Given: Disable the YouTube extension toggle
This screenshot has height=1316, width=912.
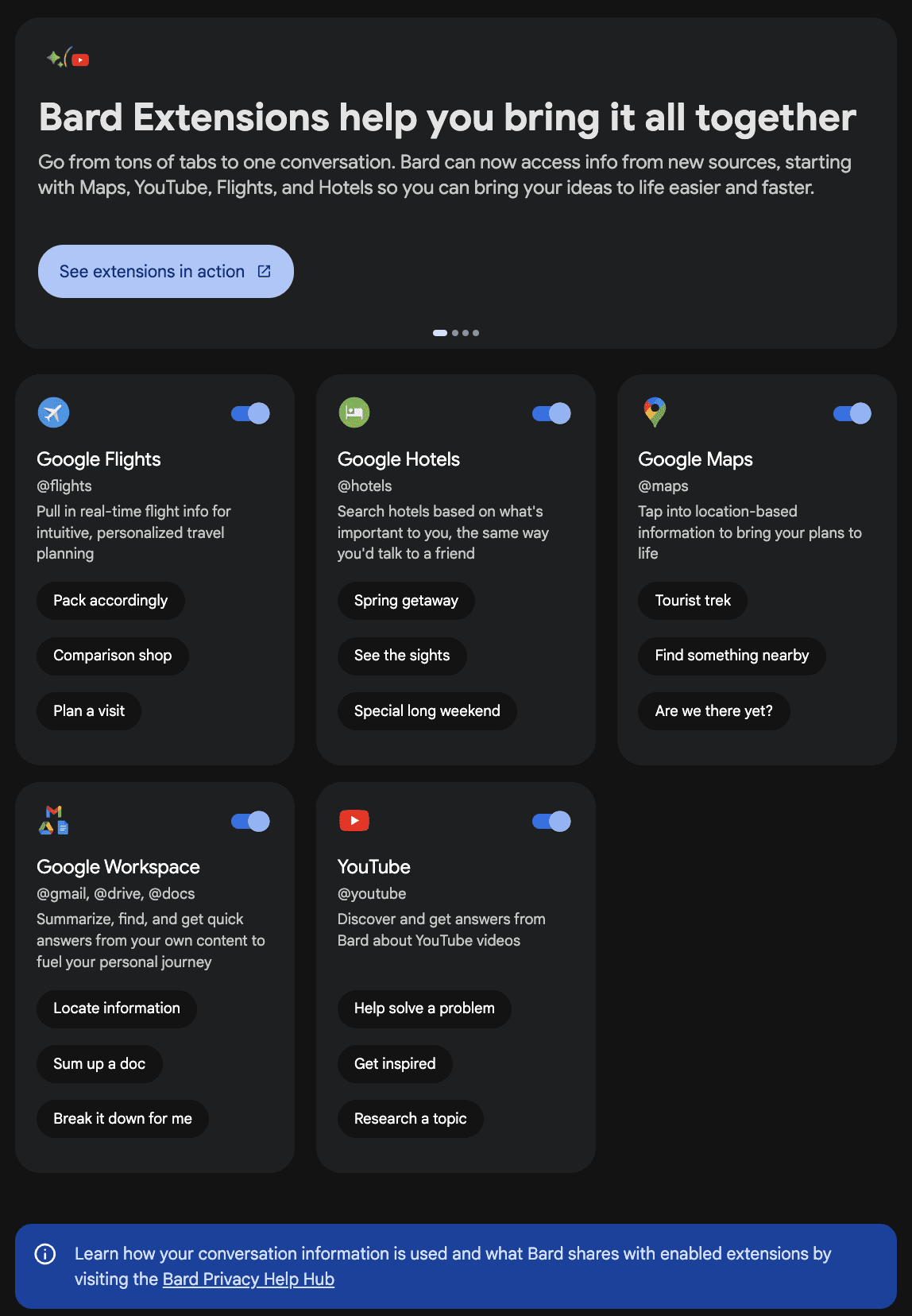Looking at the screenshot, I should pos(551,820).
